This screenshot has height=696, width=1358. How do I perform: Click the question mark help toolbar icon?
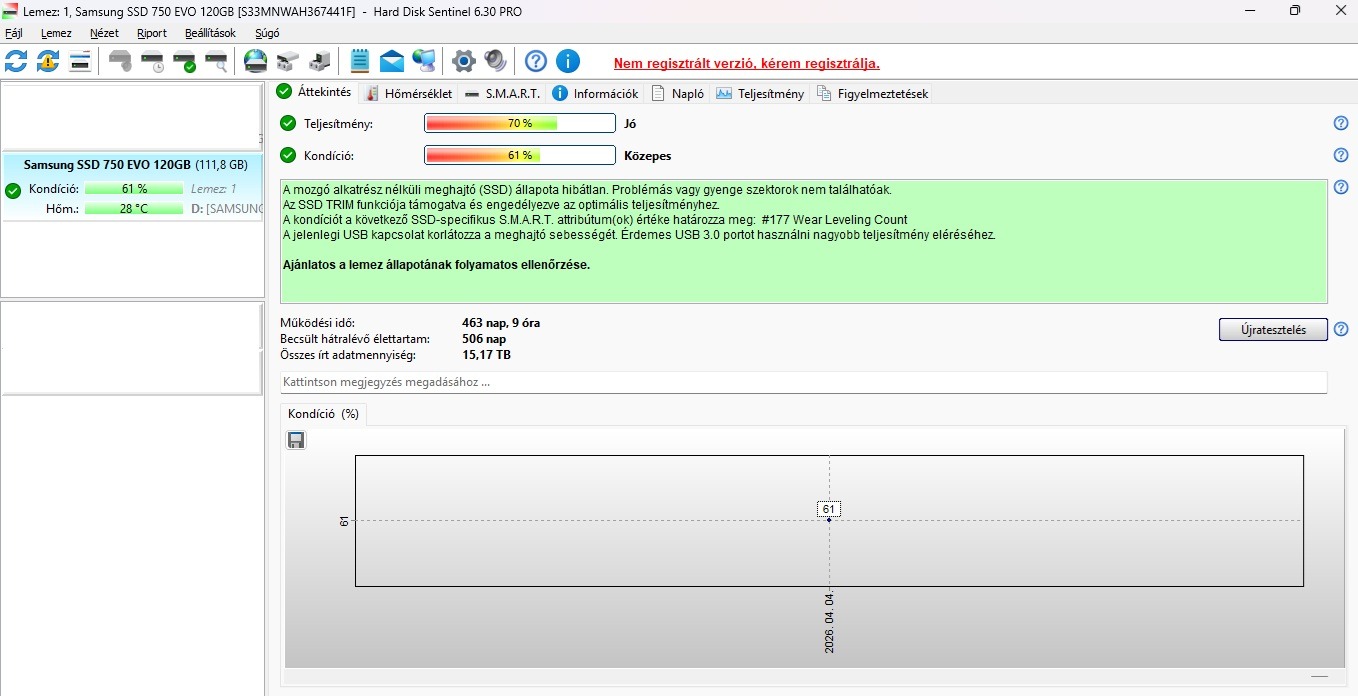(536, 61)
